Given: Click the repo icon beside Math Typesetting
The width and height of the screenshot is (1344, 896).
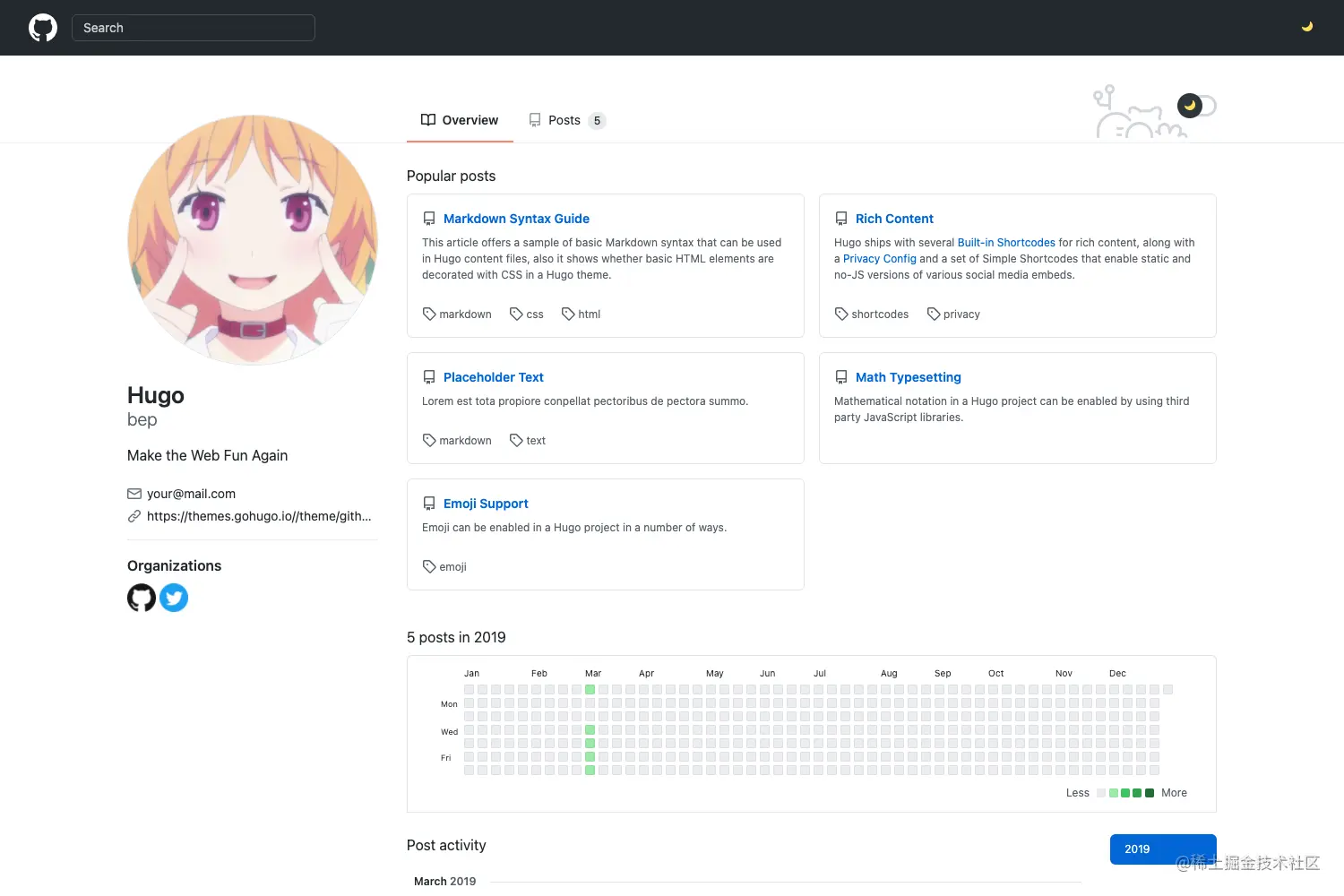Looking at the screenshot, I should tap(841, 377).
